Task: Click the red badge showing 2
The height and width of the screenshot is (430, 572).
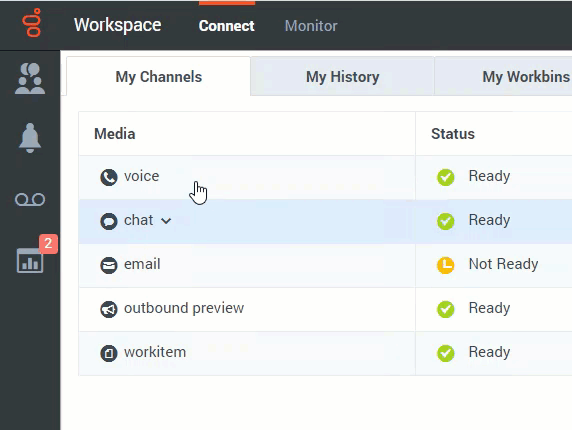Action: [x=48, y=243]
